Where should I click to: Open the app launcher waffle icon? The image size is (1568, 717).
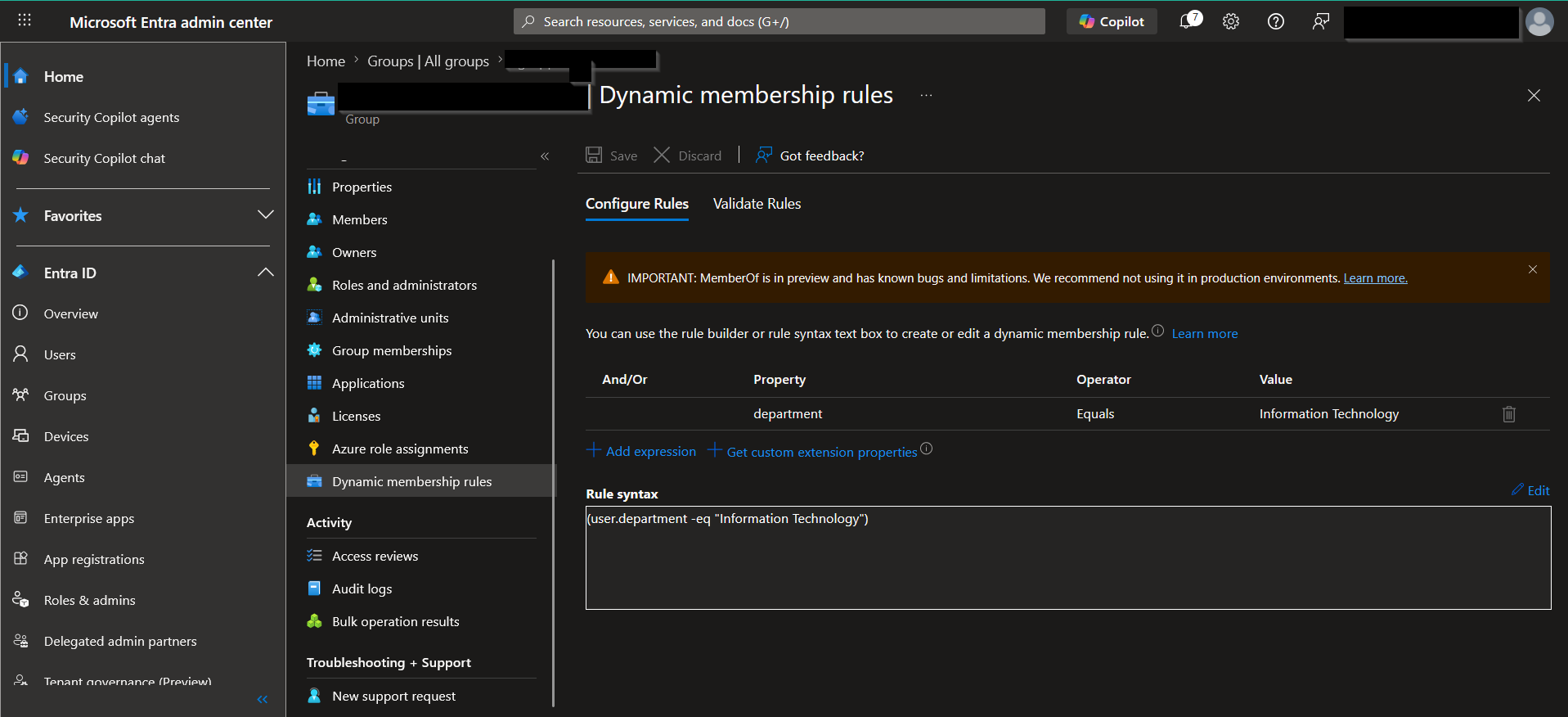point(25,20)
